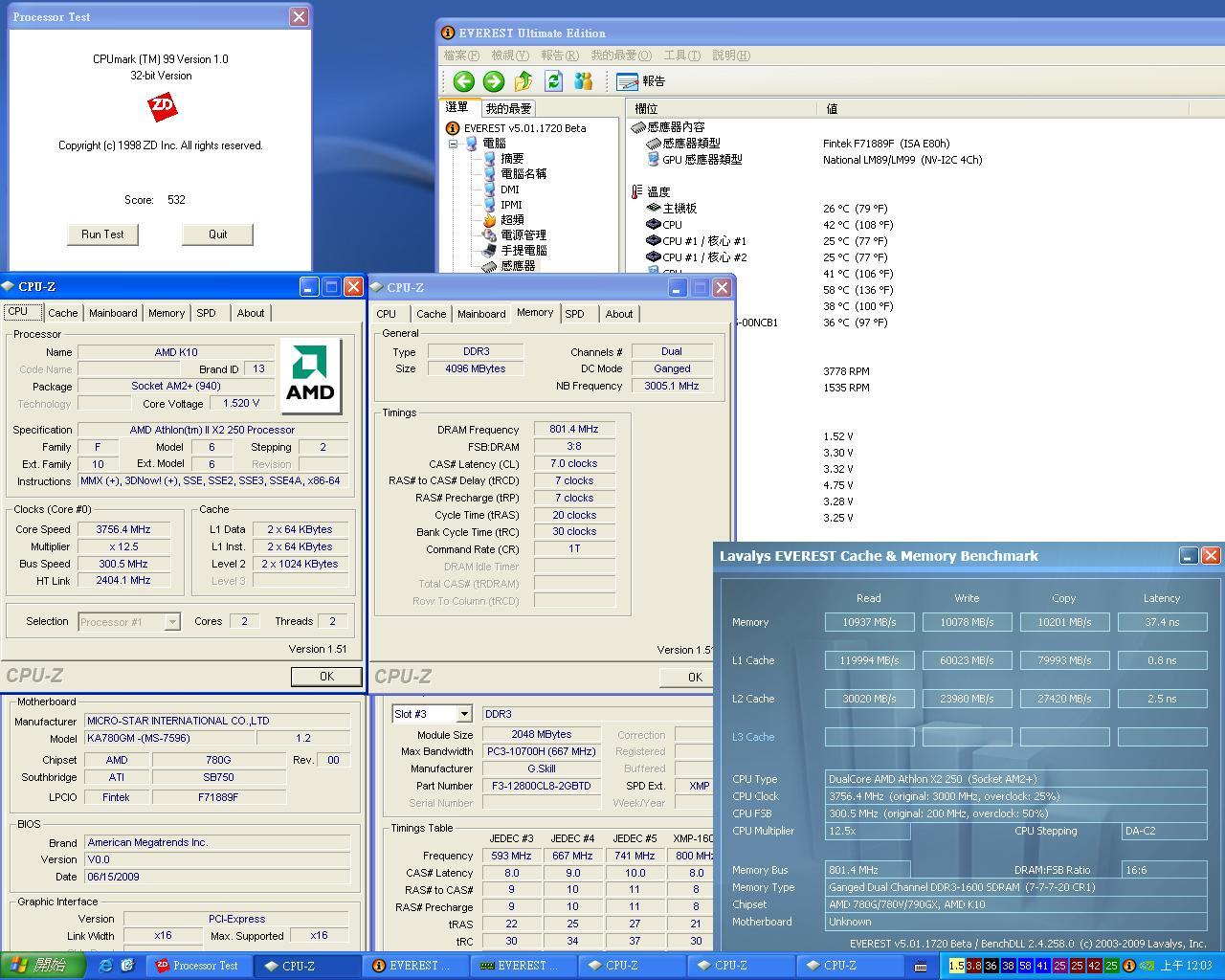Click the GPU 感應器類型 row icon
Viewport: 1225px width, 980px height.
point(655,160)
